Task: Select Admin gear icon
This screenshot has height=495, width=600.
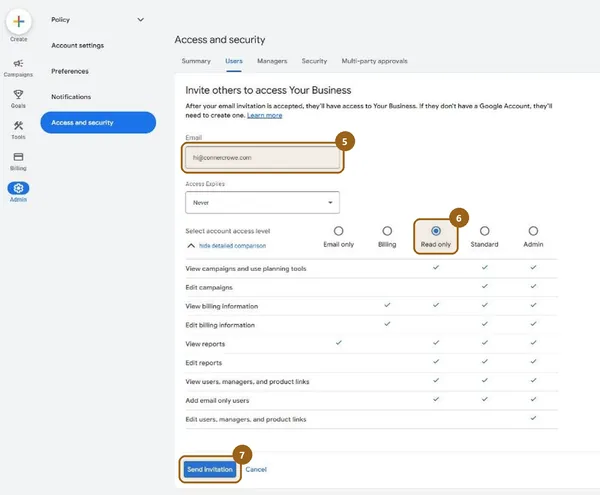Action: (x=18, y=188)
